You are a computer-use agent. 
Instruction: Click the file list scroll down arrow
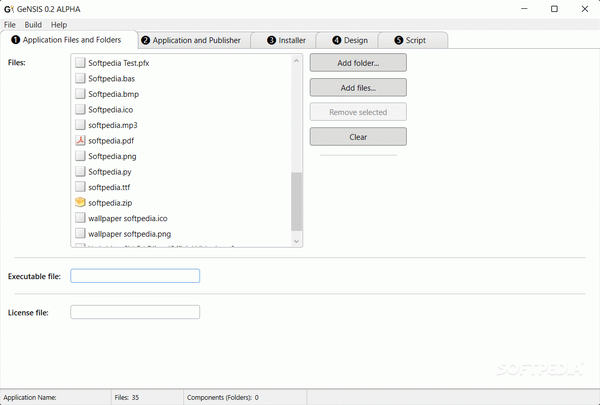[296, 241]
